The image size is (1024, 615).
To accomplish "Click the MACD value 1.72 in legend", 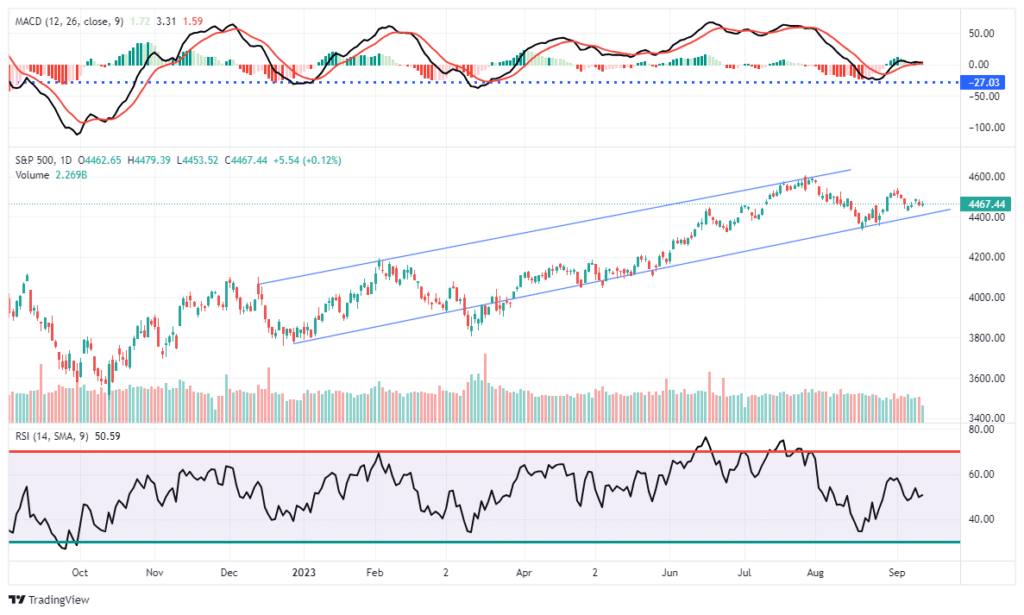I will tap(140, 21).
